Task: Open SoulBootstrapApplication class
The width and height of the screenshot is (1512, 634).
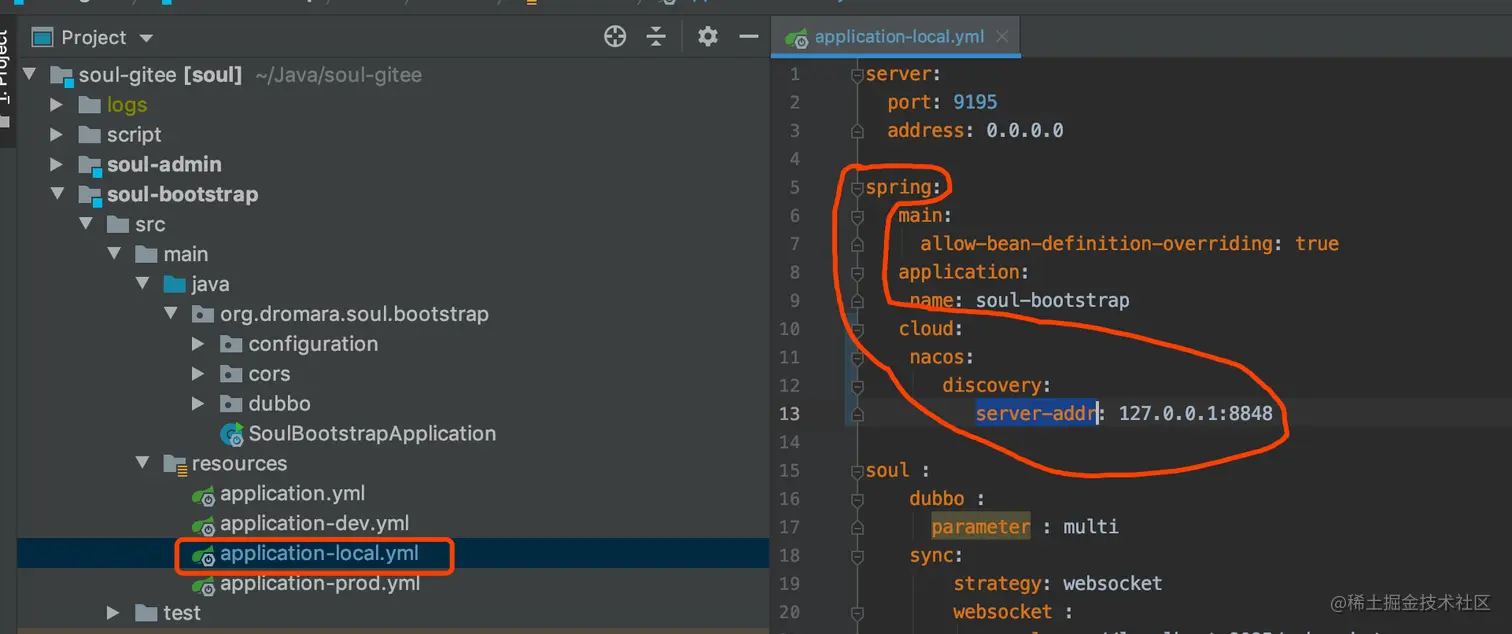Action: [x=372, y=434]
